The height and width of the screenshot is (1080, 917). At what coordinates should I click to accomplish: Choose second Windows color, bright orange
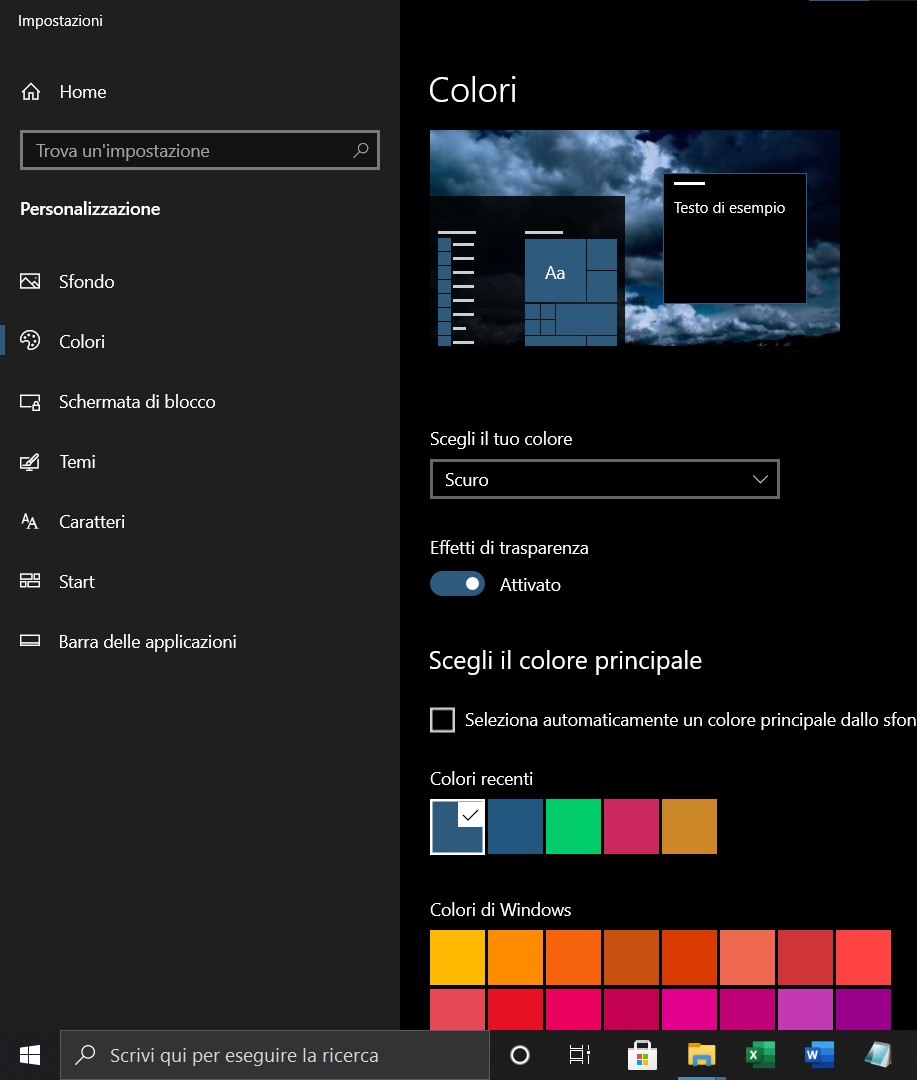[x=515, y=957]
